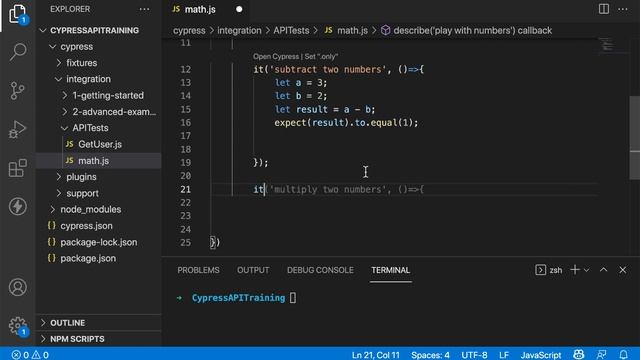The height and width of the screenshot is (360, 640).
Task: Click 'Ln 21, Col 11' in status bar
Action: [x=376, y=355]
